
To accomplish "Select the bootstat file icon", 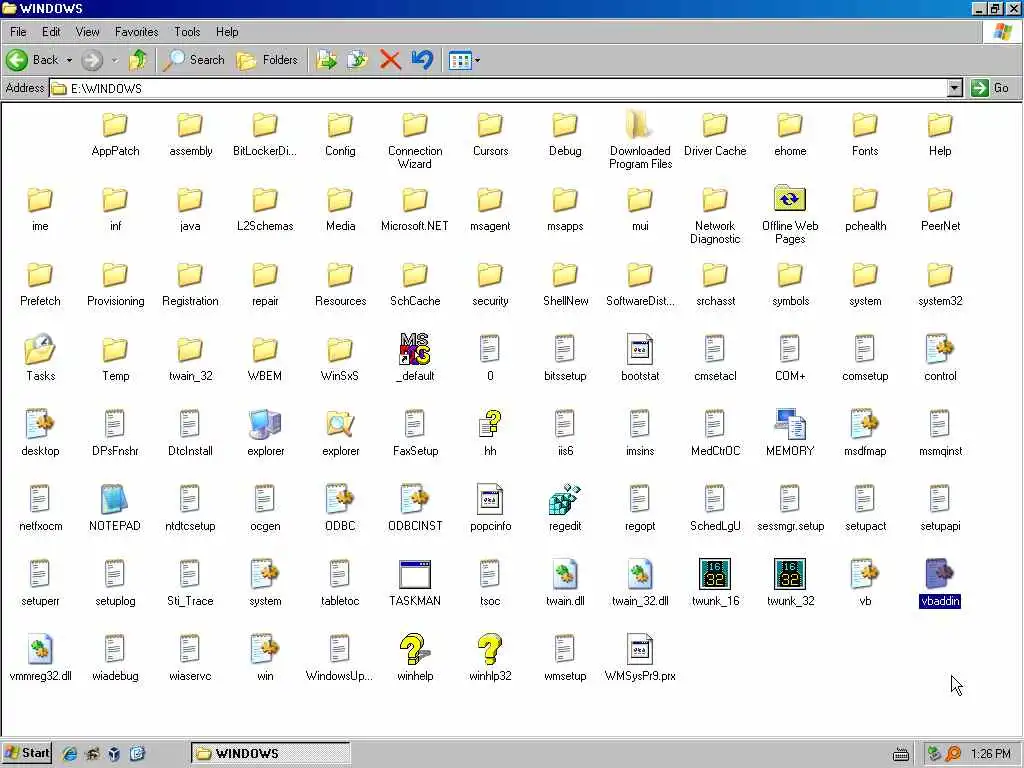I will [640, 349].
